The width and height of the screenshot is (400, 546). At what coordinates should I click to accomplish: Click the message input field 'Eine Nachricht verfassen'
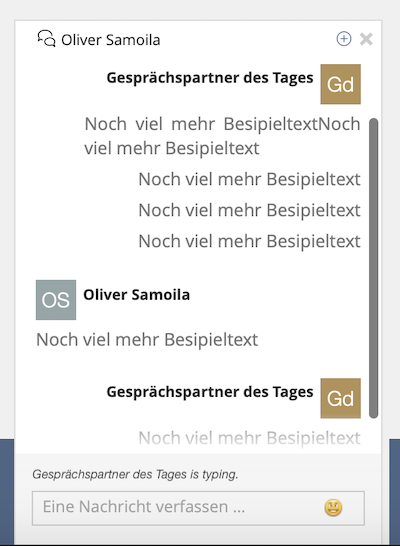coord(198,508)
